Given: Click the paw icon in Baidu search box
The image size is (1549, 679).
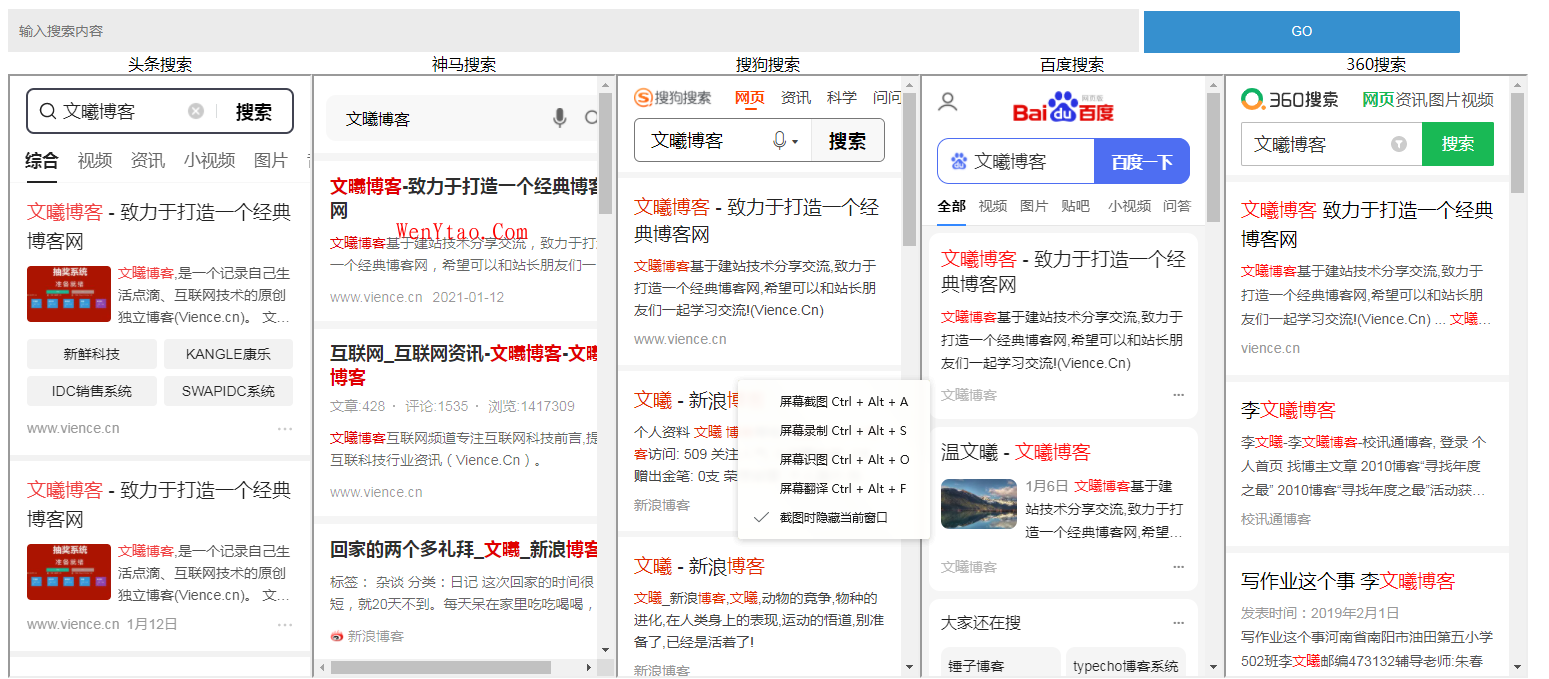Looking at the screenshot, I should 960,161.
